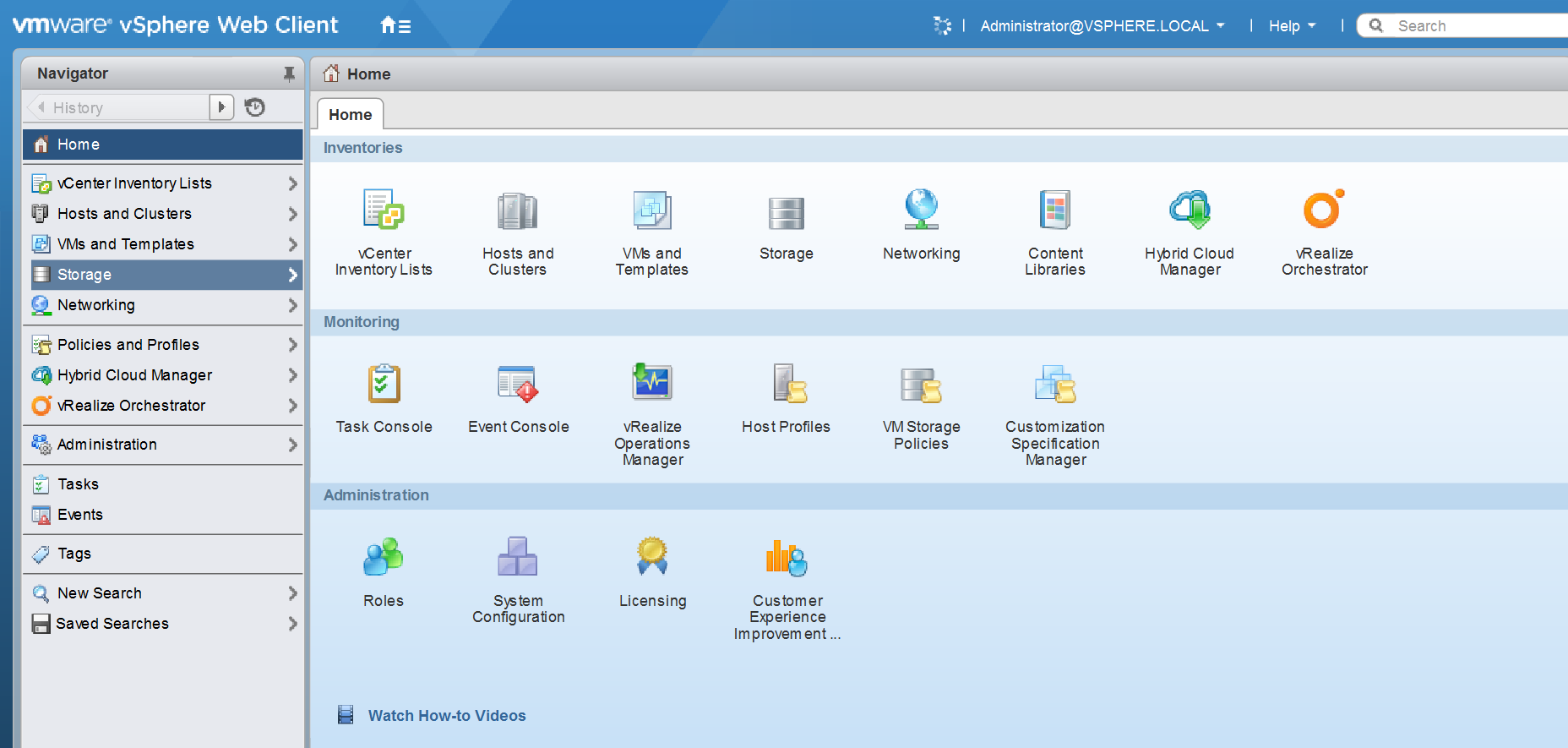Select Storage in the Navigator
Image resolution: width=1568 pixels, height=748 pixels.
click(84, 275)
